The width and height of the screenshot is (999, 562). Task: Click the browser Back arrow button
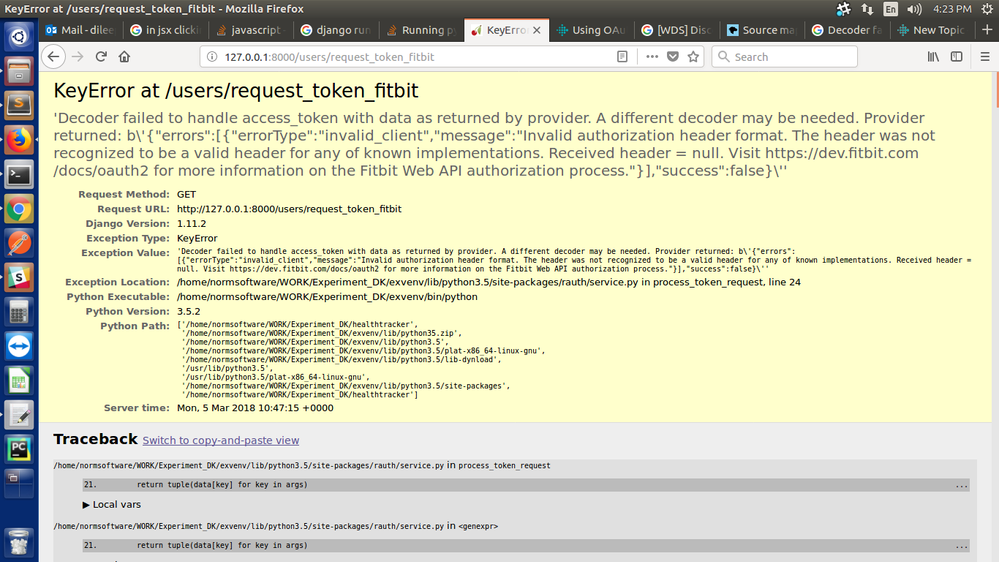(54, 57)
